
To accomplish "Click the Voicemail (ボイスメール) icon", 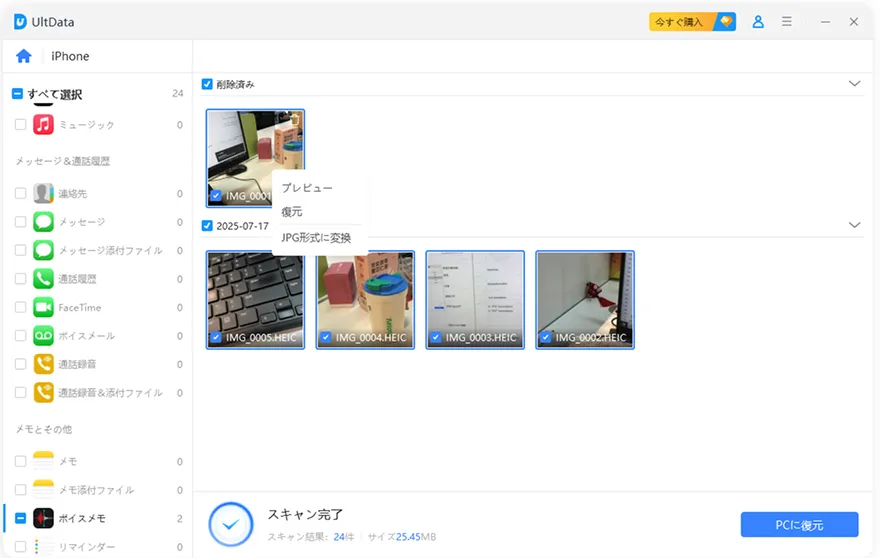I will point(43,336).
